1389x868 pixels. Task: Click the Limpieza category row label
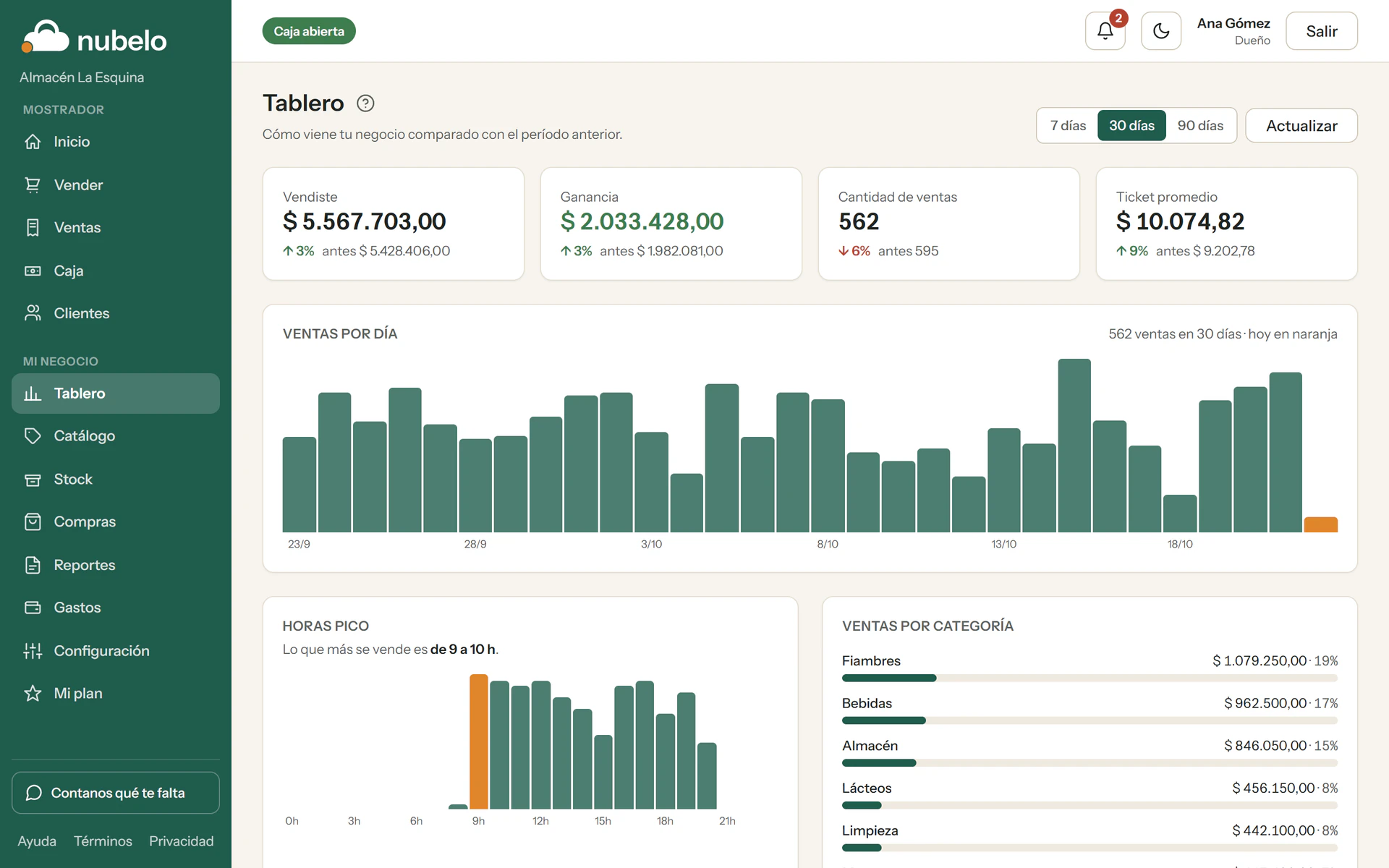point(870,831)
